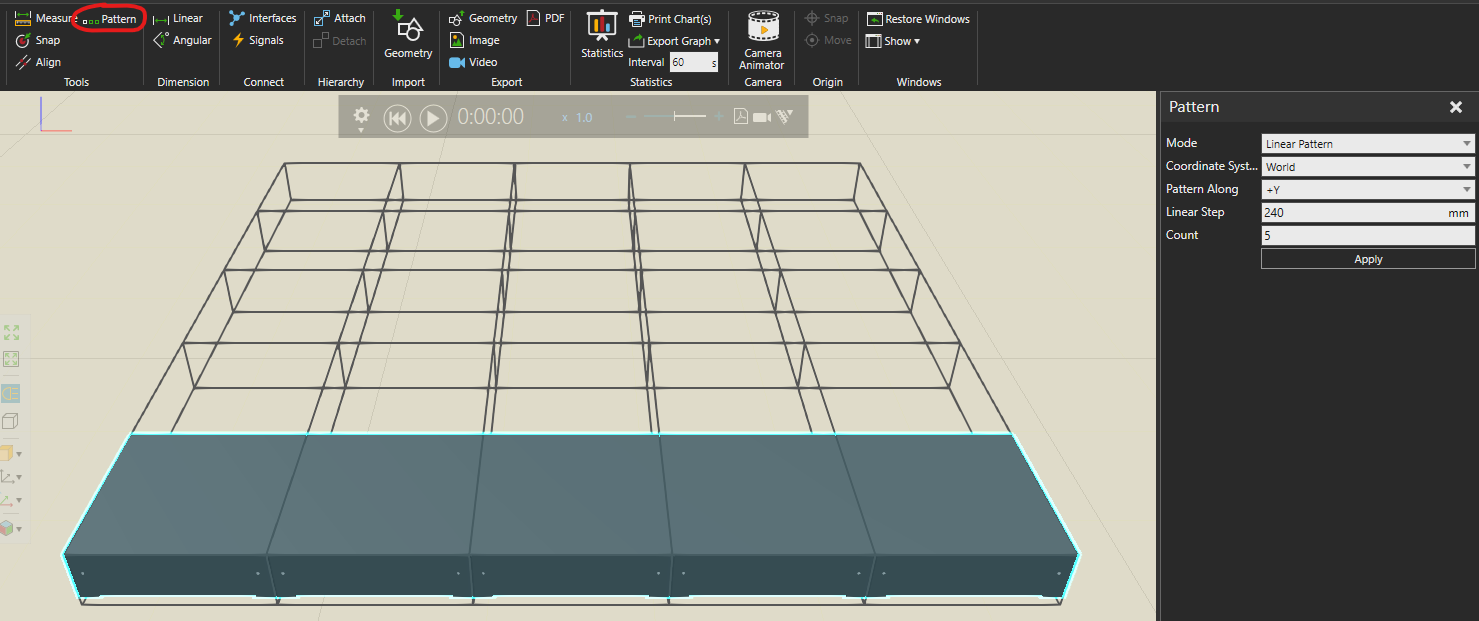The width and height of the screenshot is (1479, 621).
Task: Click Restore Windows button
Action: coord(917,19)
